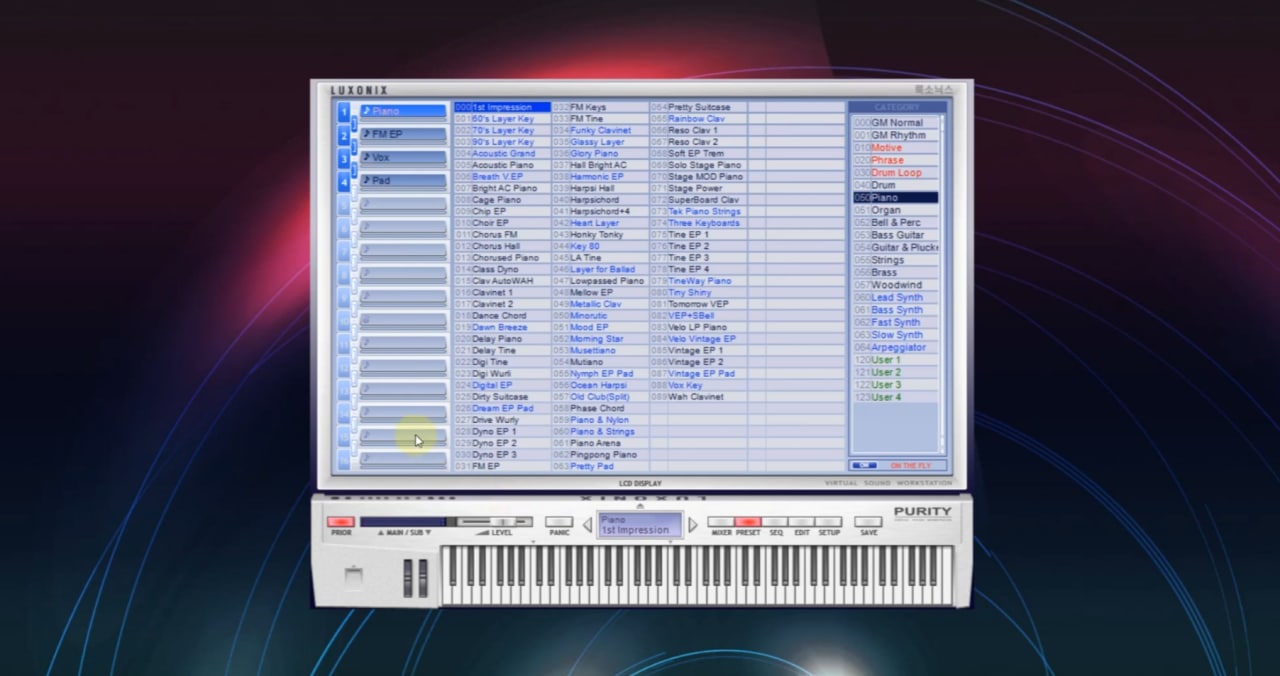This screenshot has width=1280, height=676.
Task: Adjust the LEVEL slider
Action: (495, 522)
